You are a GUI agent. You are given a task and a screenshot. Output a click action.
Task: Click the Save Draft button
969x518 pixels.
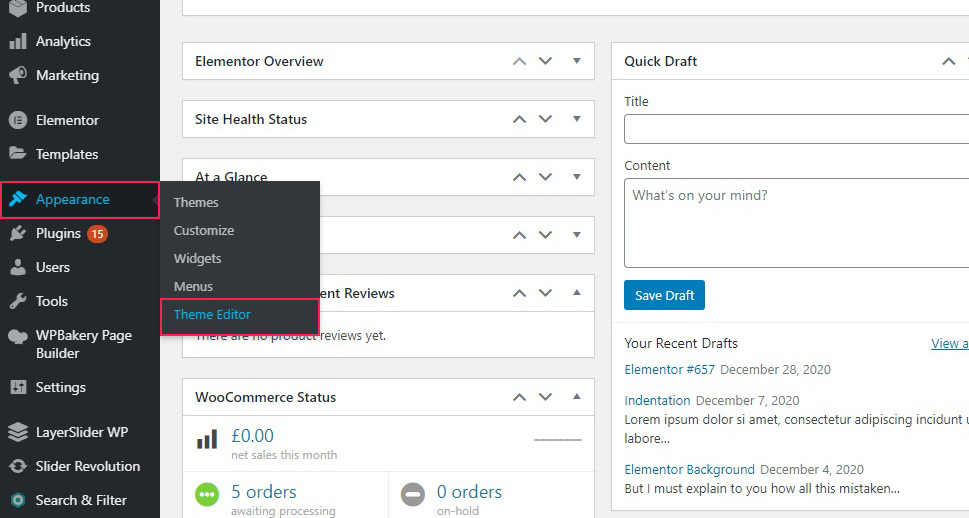click(x=664, y=295)
